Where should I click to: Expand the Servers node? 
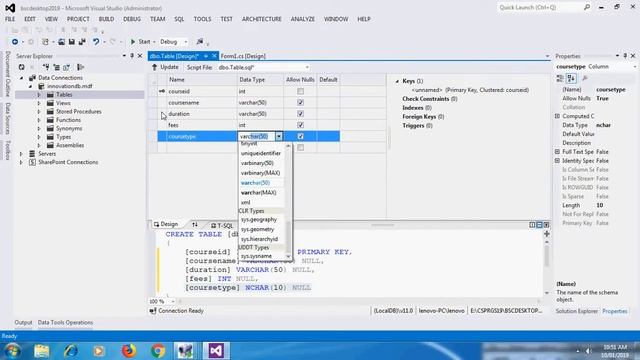[x=21, y=154]
